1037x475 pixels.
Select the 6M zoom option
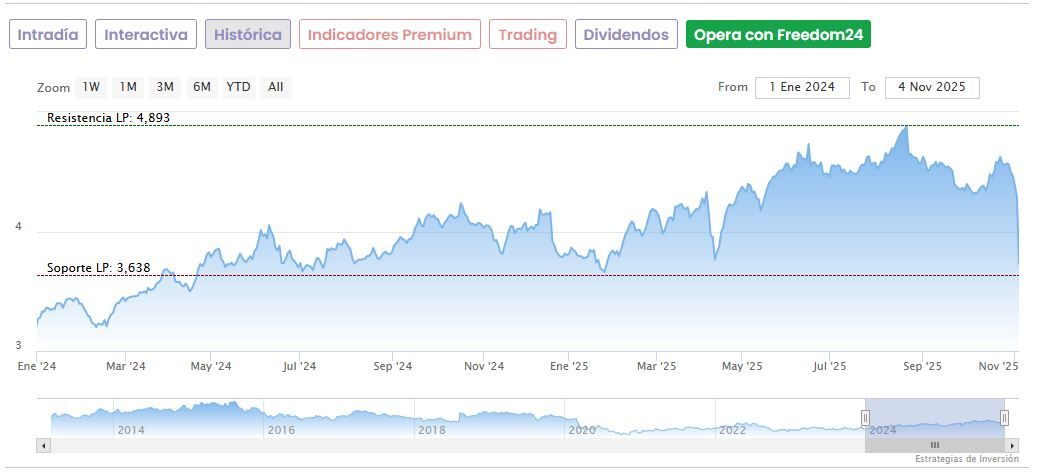click(202, 87)
